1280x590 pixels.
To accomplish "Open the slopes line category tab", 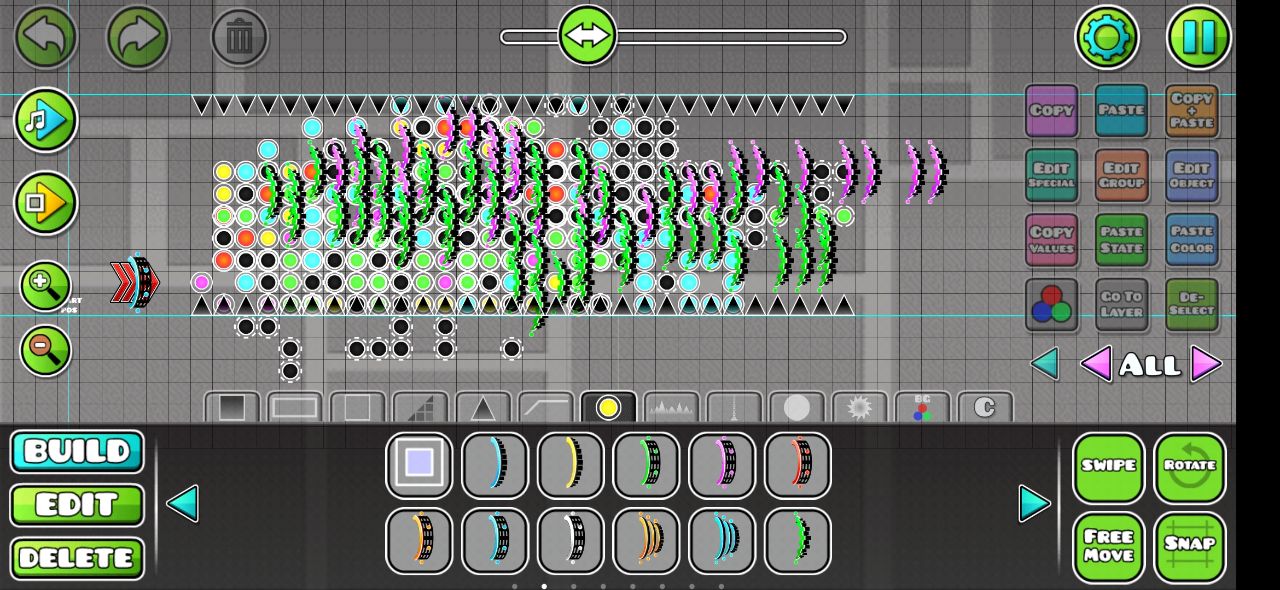I will 546,407.
